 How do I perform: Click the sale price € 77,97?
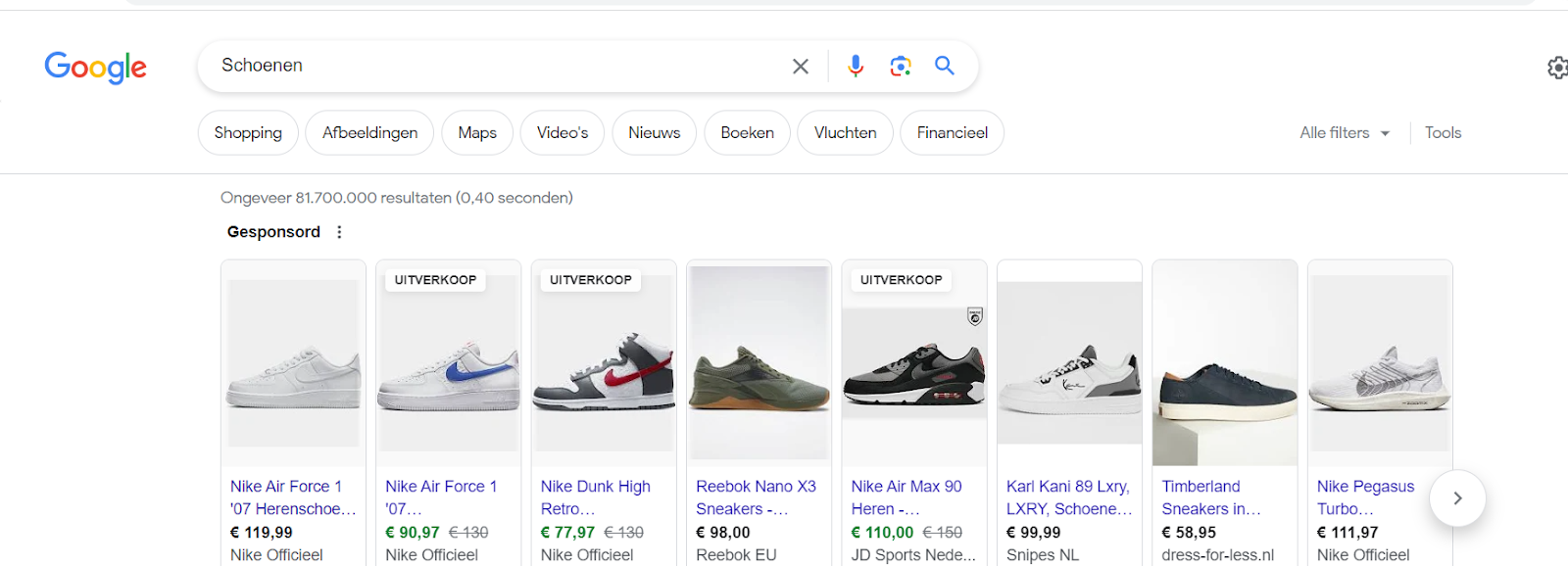pos(567,533)
